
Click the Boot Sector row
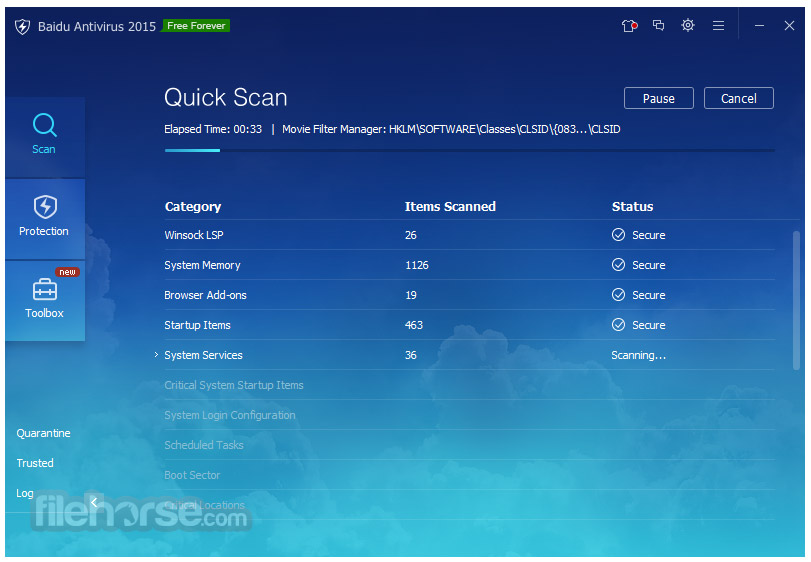pyautogui.click(x=470, y=475)
